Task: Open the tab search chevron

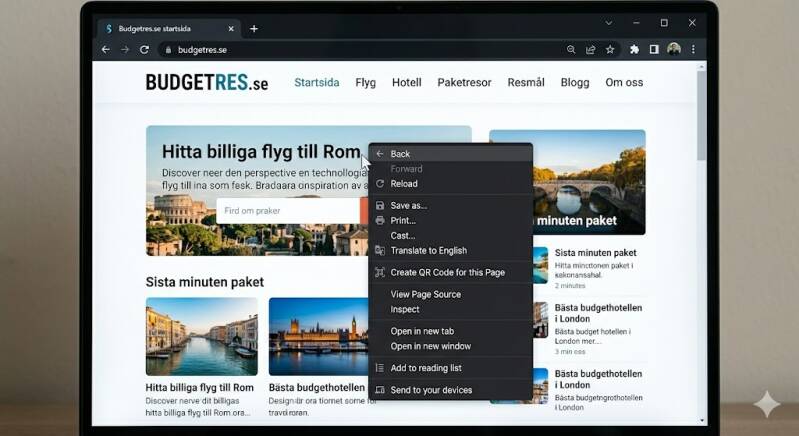Action: (608, 23)
